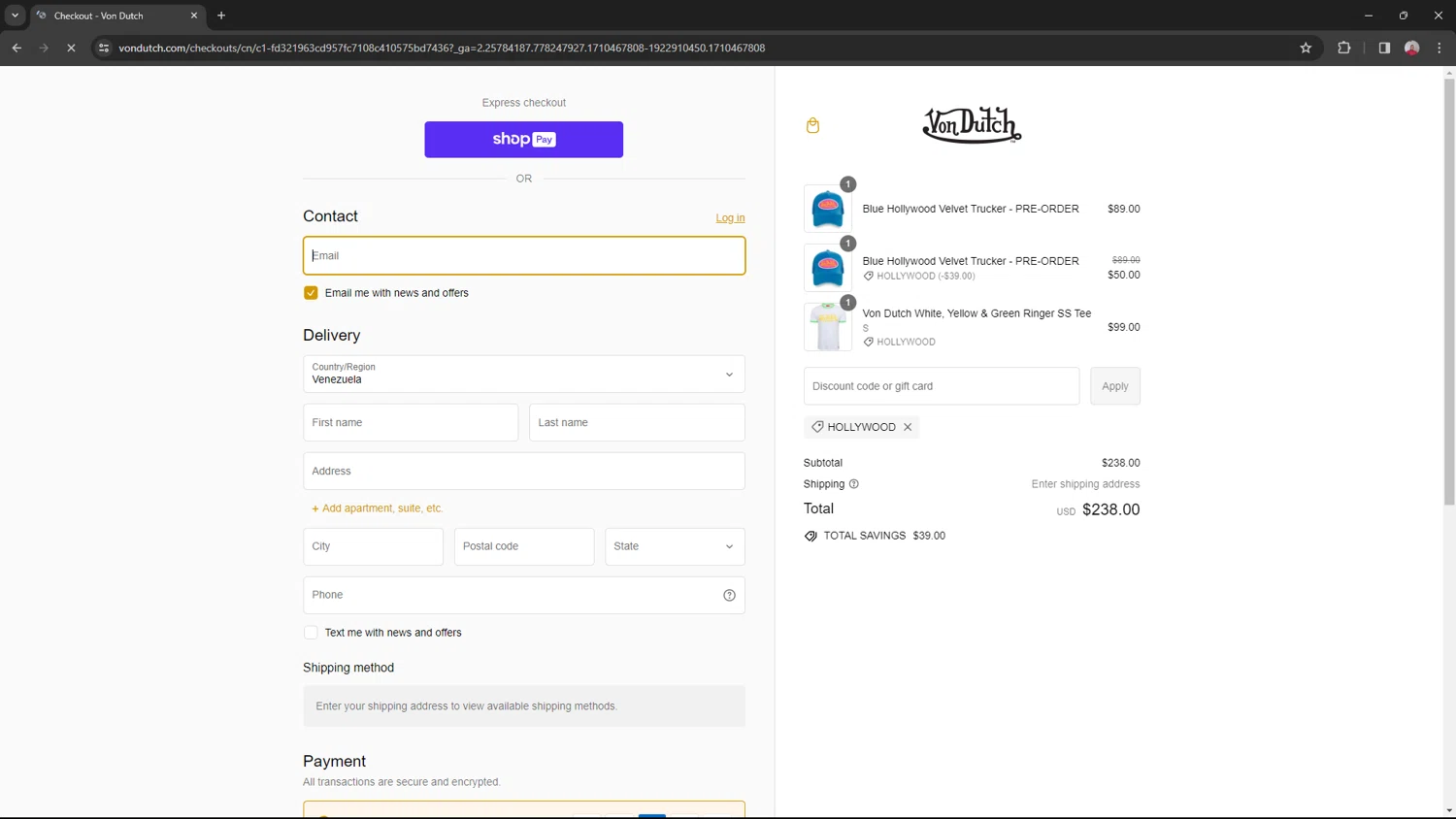Image resolution: width=1456 pixels, height=819 pixels.
Task: Click the Postal code field
Action: [x=524, y=546]
